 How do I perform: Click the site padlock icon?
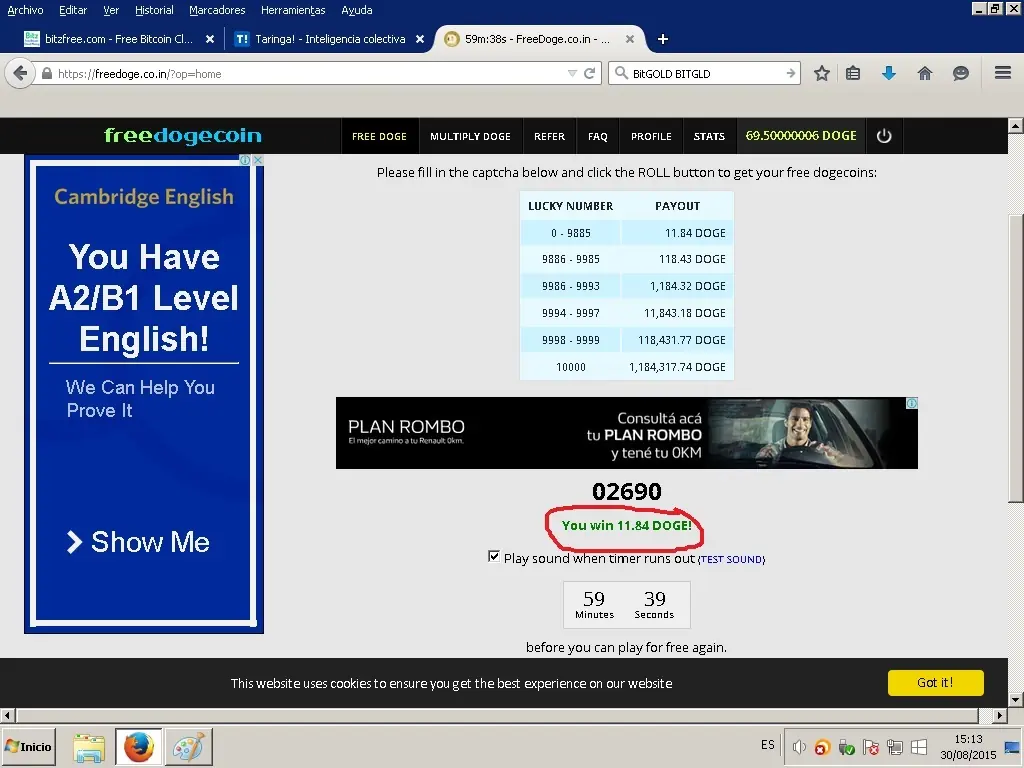point(46,73)
